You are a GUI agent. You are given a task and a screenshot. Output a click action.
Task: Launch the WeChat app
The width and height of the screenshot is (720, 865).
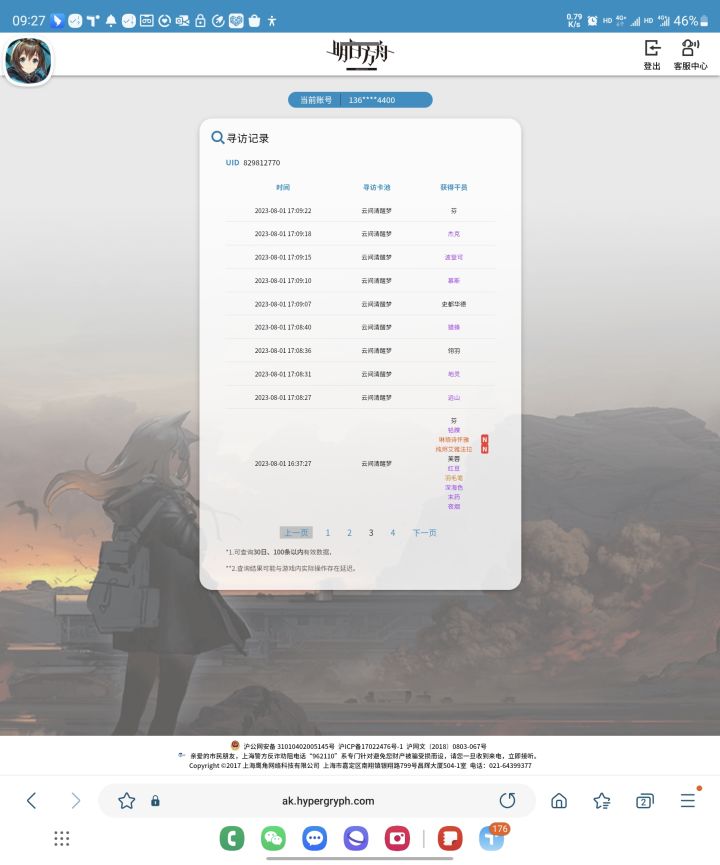coord(273,839)
